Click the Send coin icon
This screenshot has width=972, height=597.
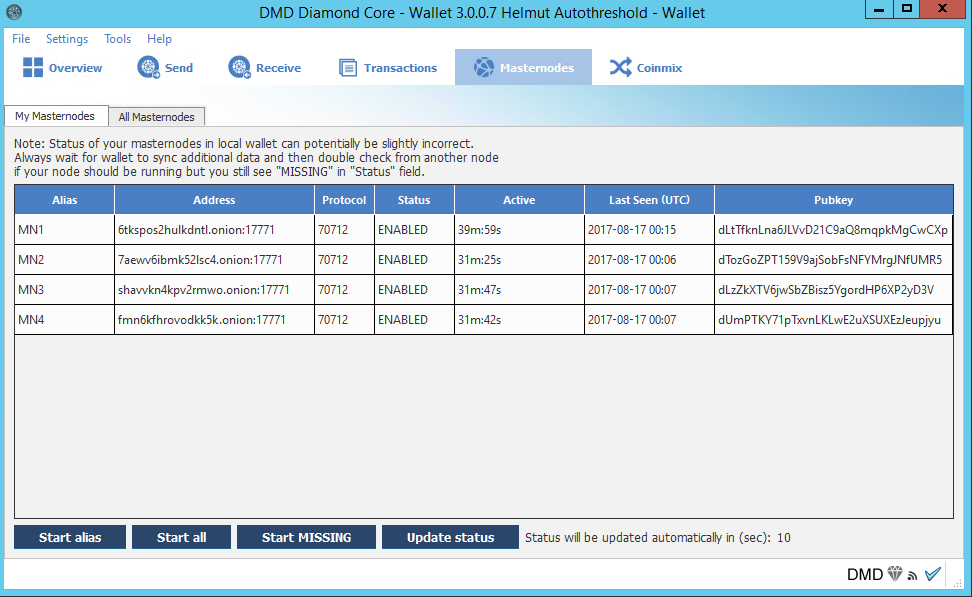coord(148,67)
